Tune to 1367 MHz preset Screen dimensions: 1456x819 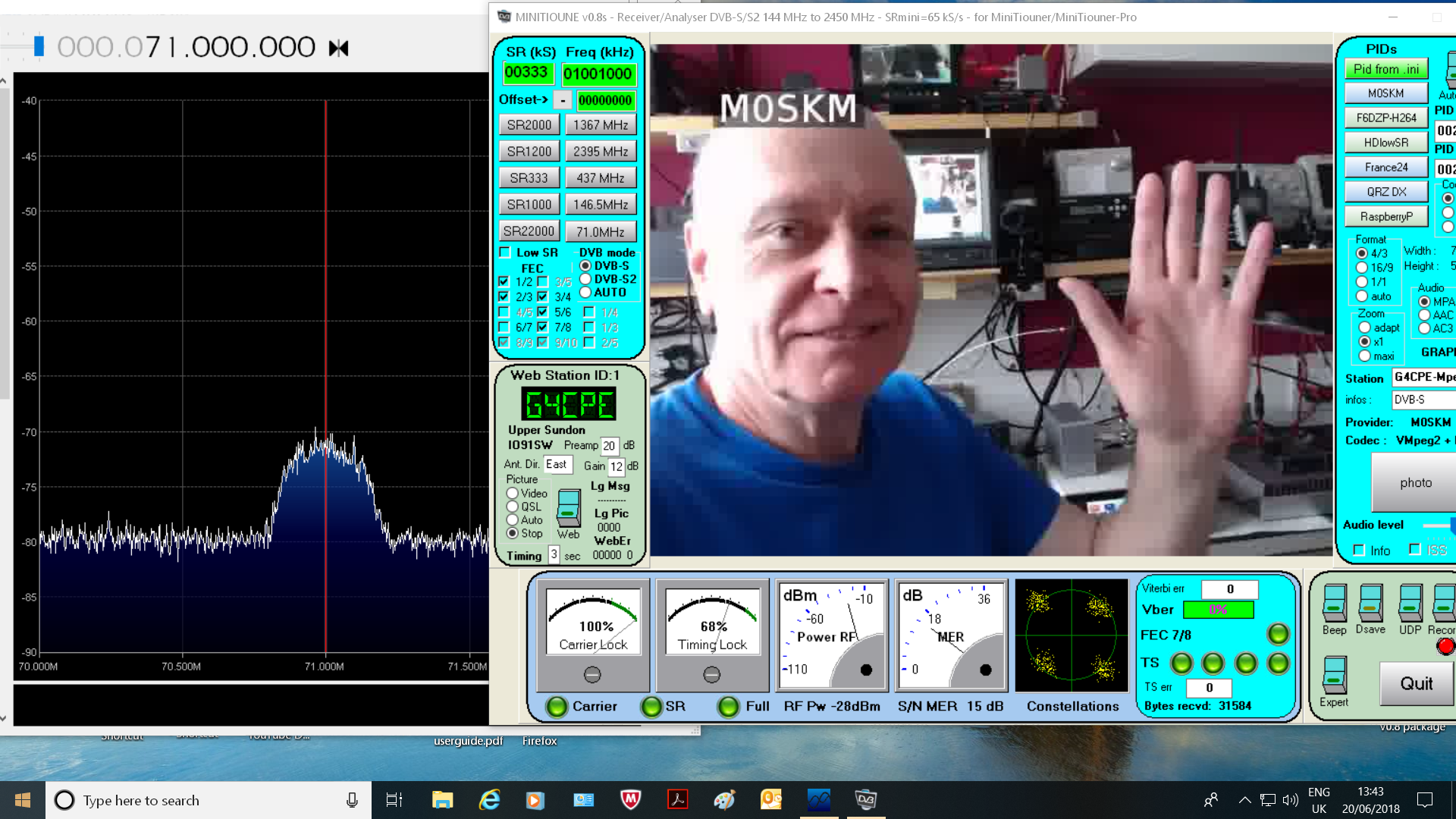pyautogui.click(x=601, y=125)
